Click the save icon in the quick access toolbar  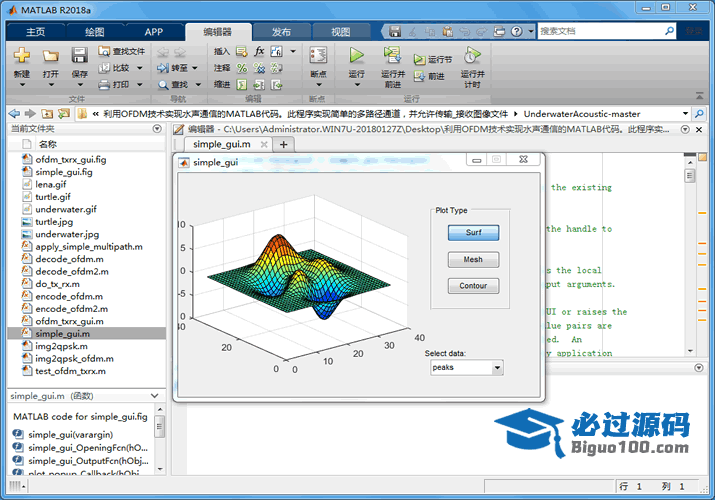tap(395, 31)
